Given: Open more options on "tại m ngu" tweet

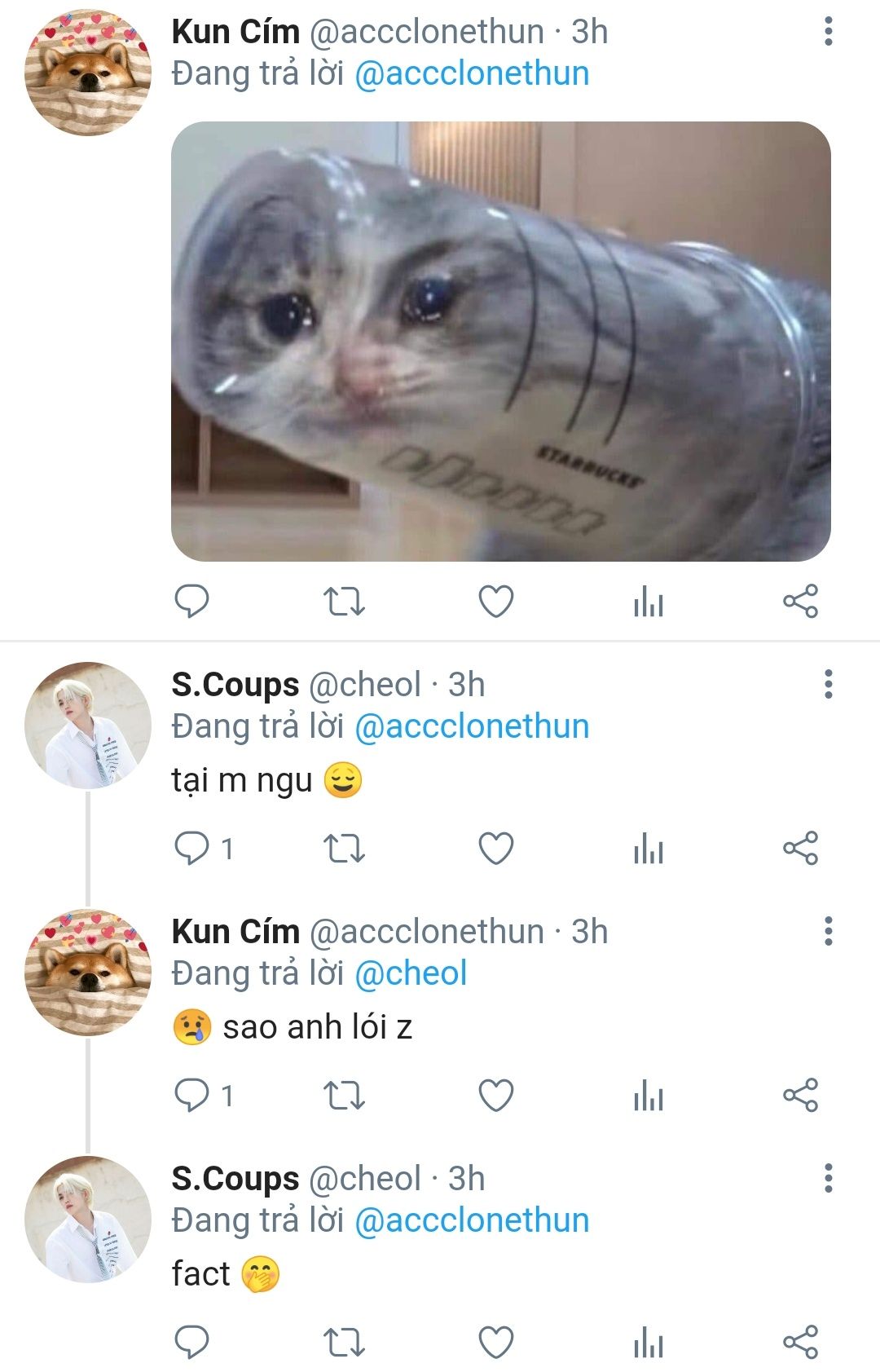Looking at the screenshot, I should coord(828,685).
